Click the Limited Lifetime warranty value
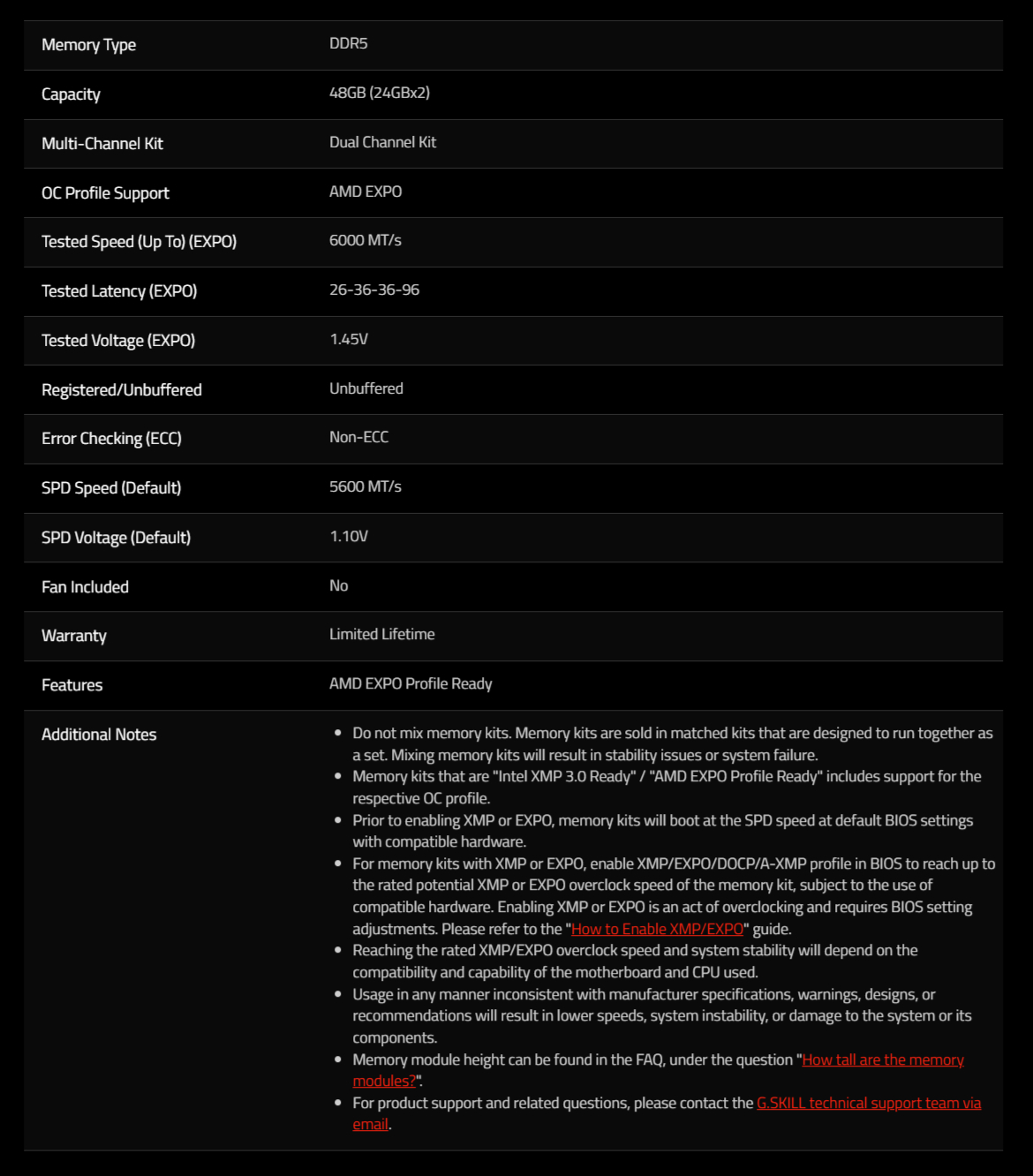 click(381, 634)
